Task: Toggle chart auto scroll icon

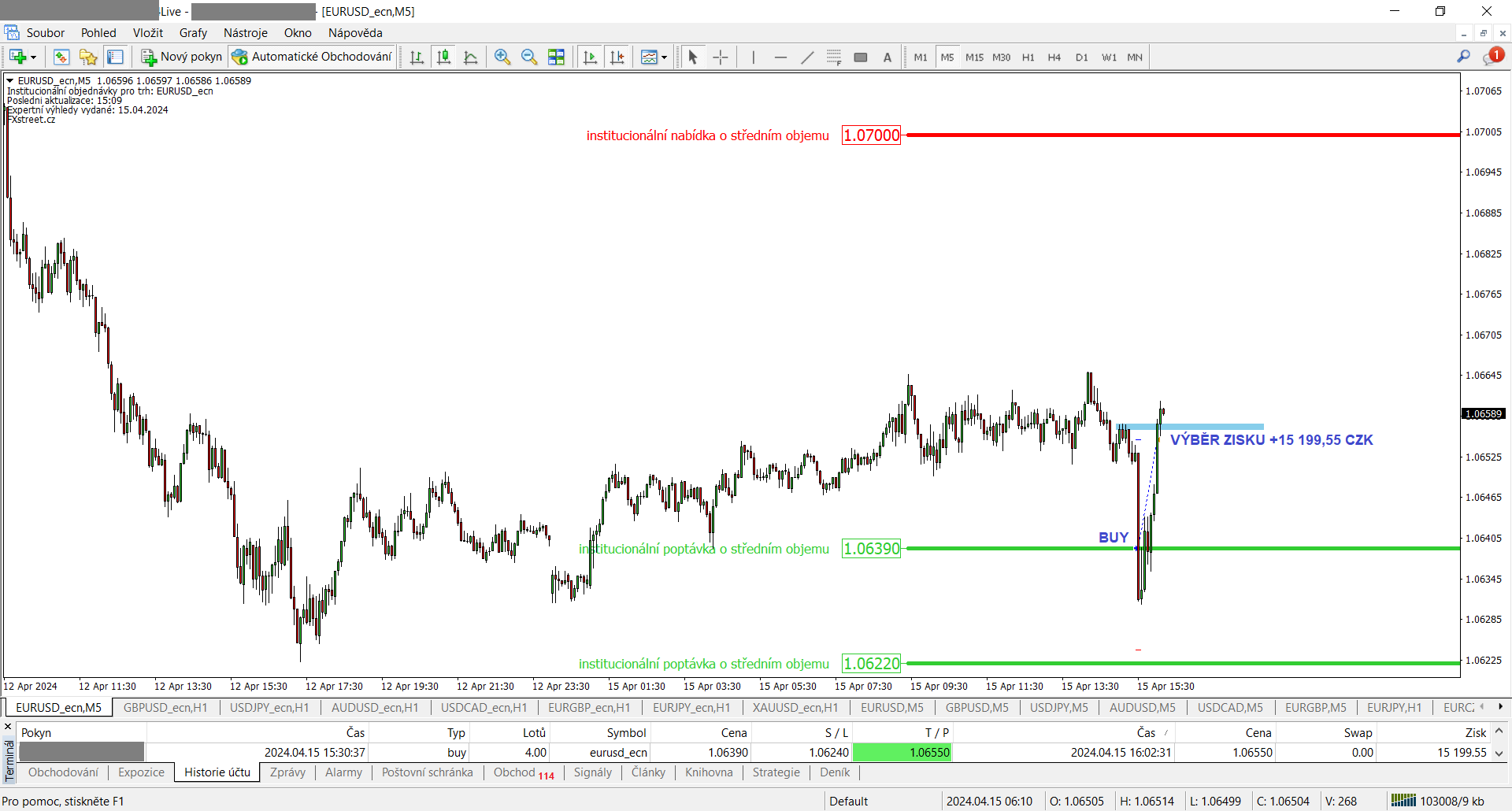Action: tap(590, 57)
